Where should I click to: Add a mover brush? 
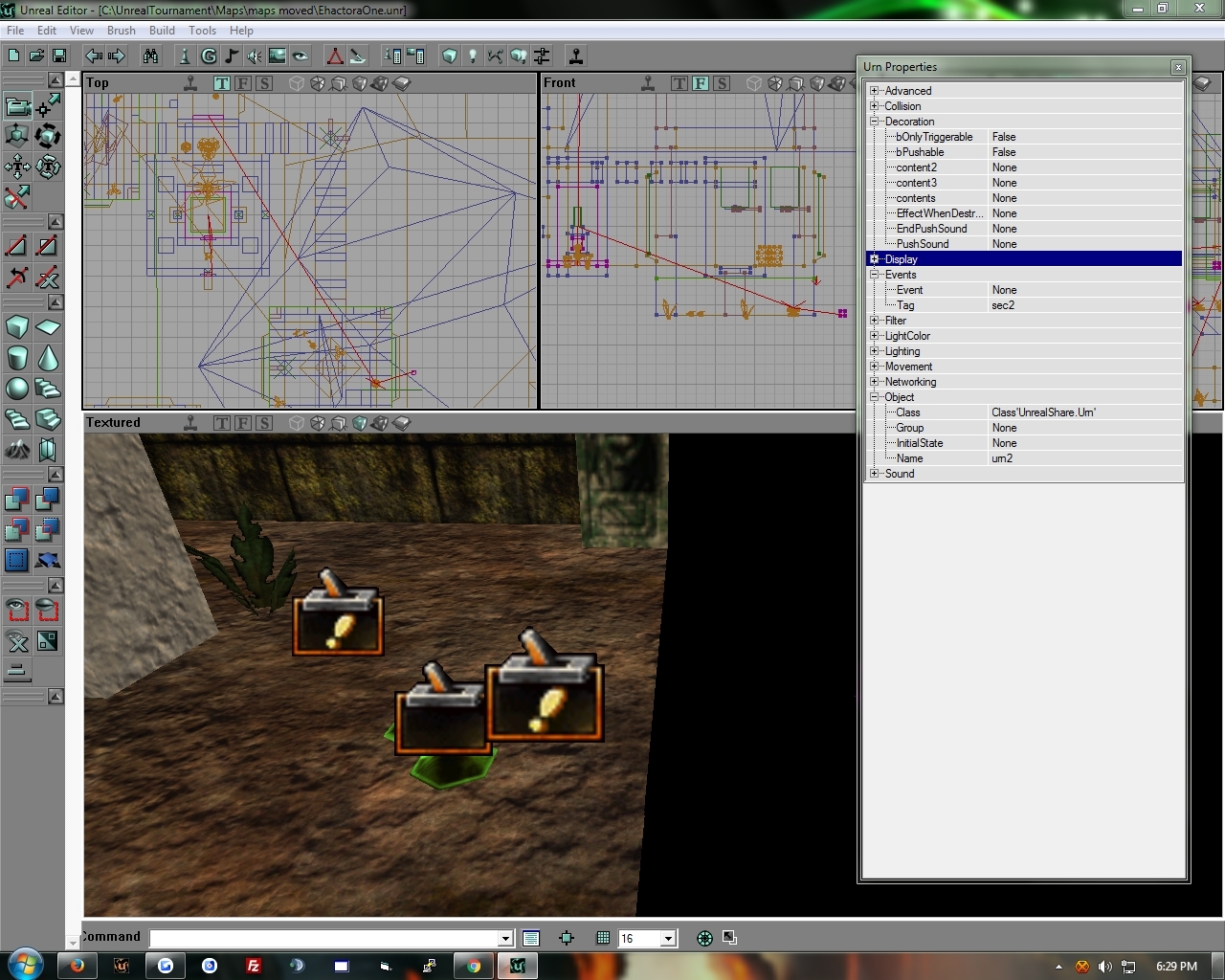pyautogui.click(x=47, y=560)
